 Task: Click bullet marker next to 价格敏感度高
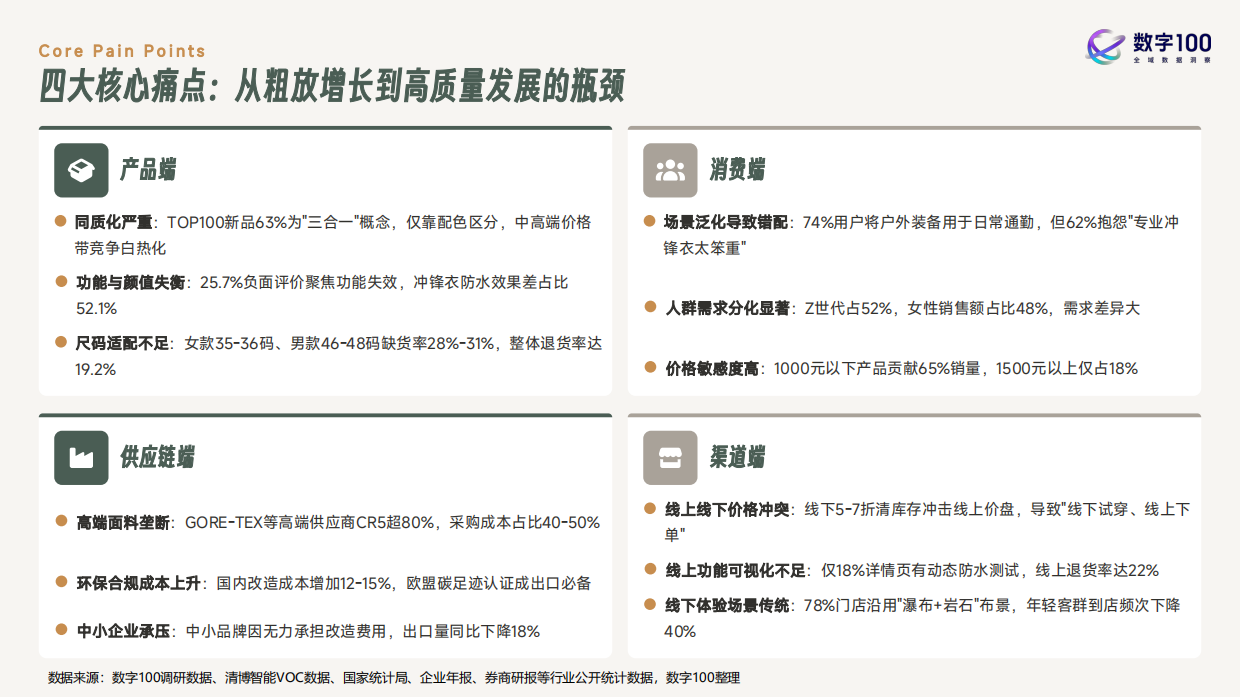click(x=649, y=367)
